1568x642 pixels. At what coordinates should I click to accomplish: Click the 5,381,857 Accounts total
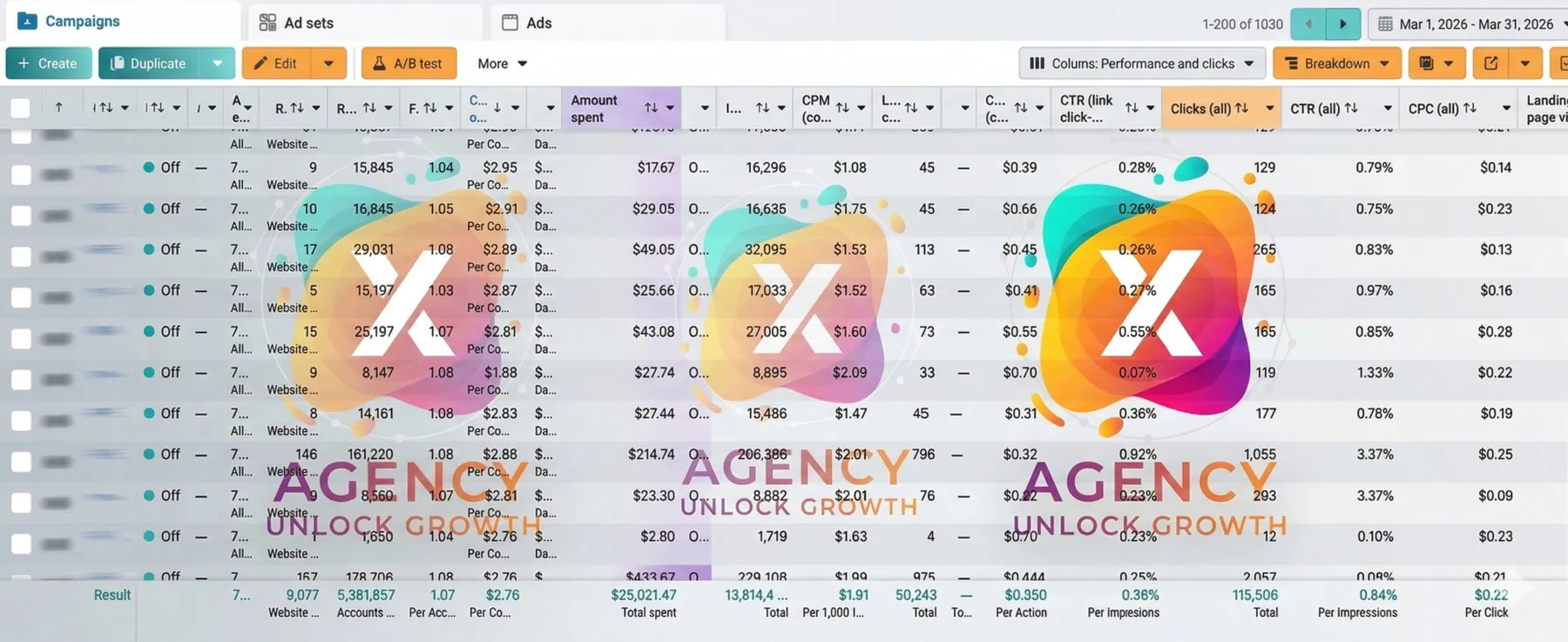click(x=366, y=595)
